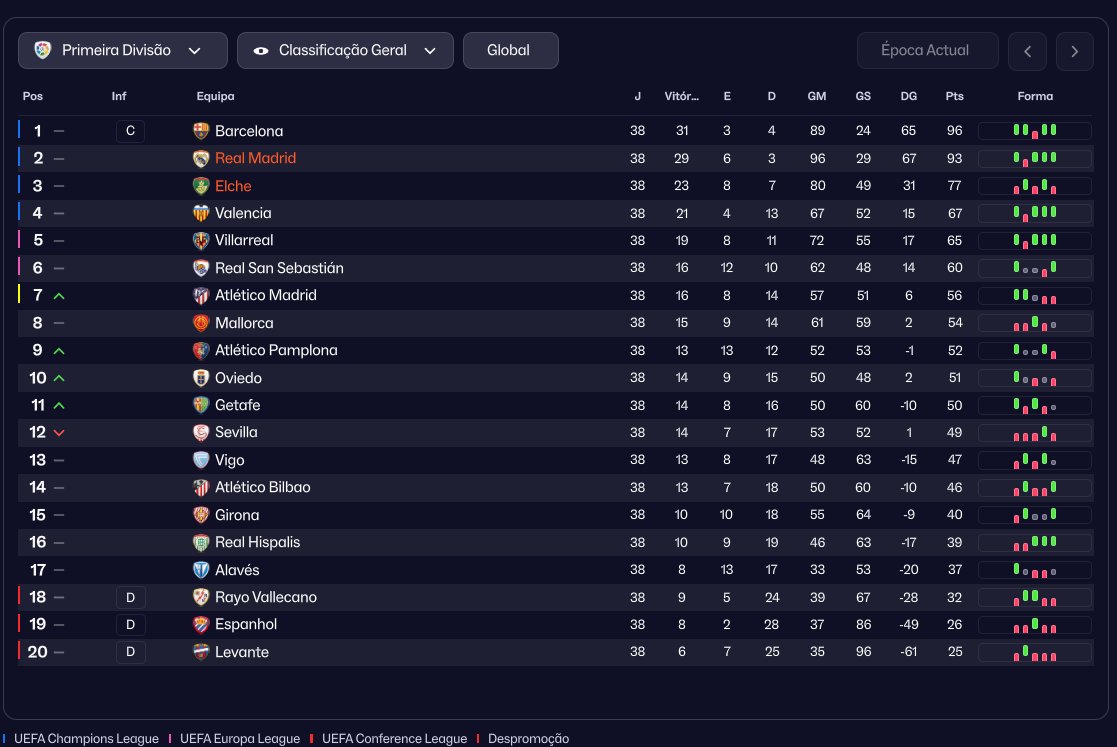Click Real Madrid's Forma results bar
This screenshot has height=747, width=1117.
[x=1034, y=158]
